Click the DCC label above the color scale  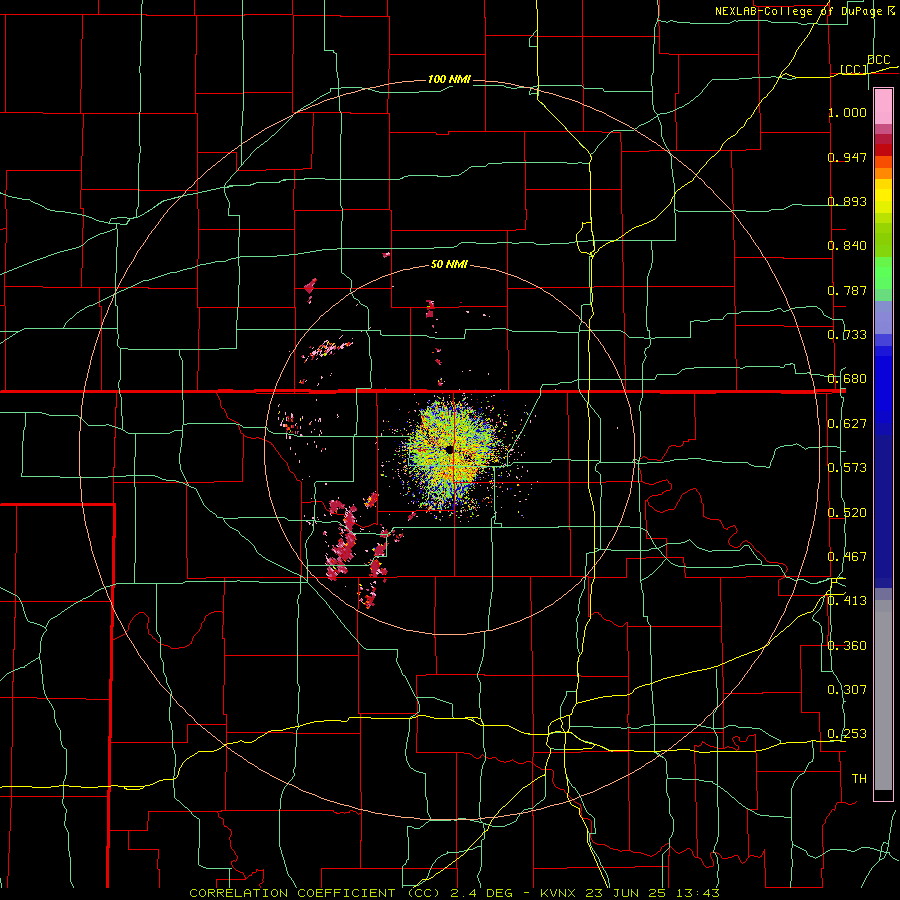pos(879,60)
